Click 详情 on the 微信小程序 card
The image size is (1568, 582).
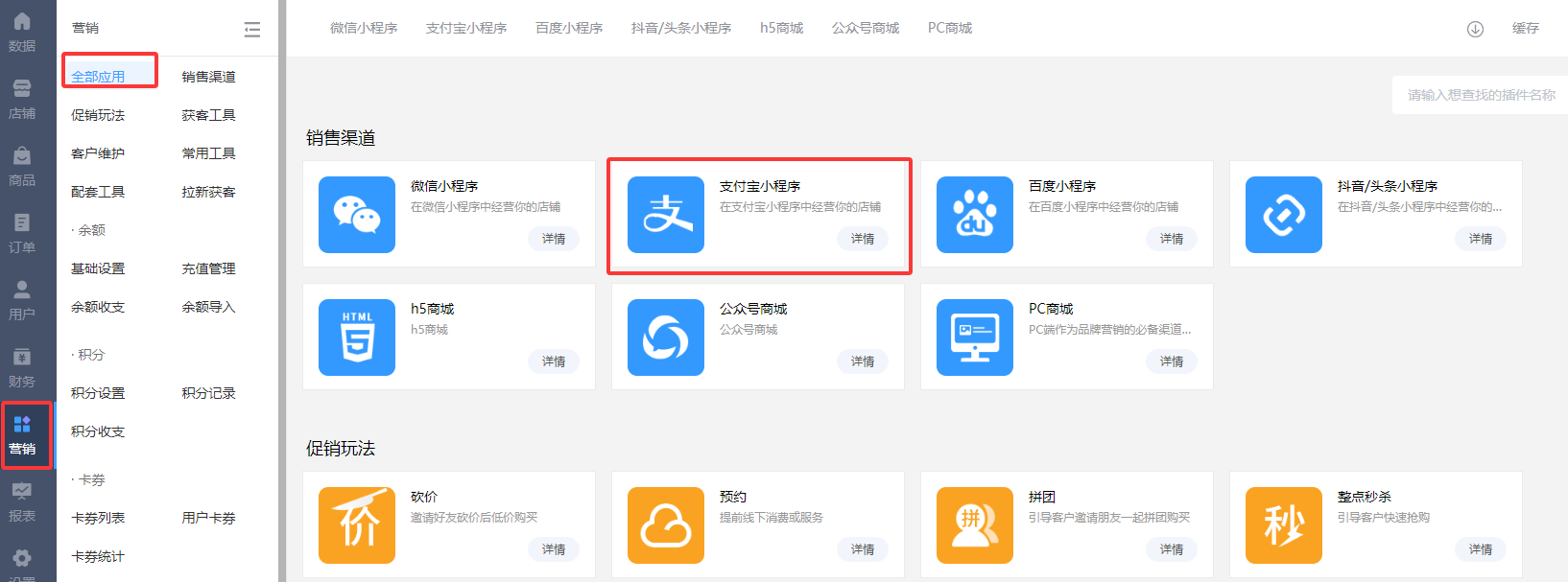coord(554,239)
